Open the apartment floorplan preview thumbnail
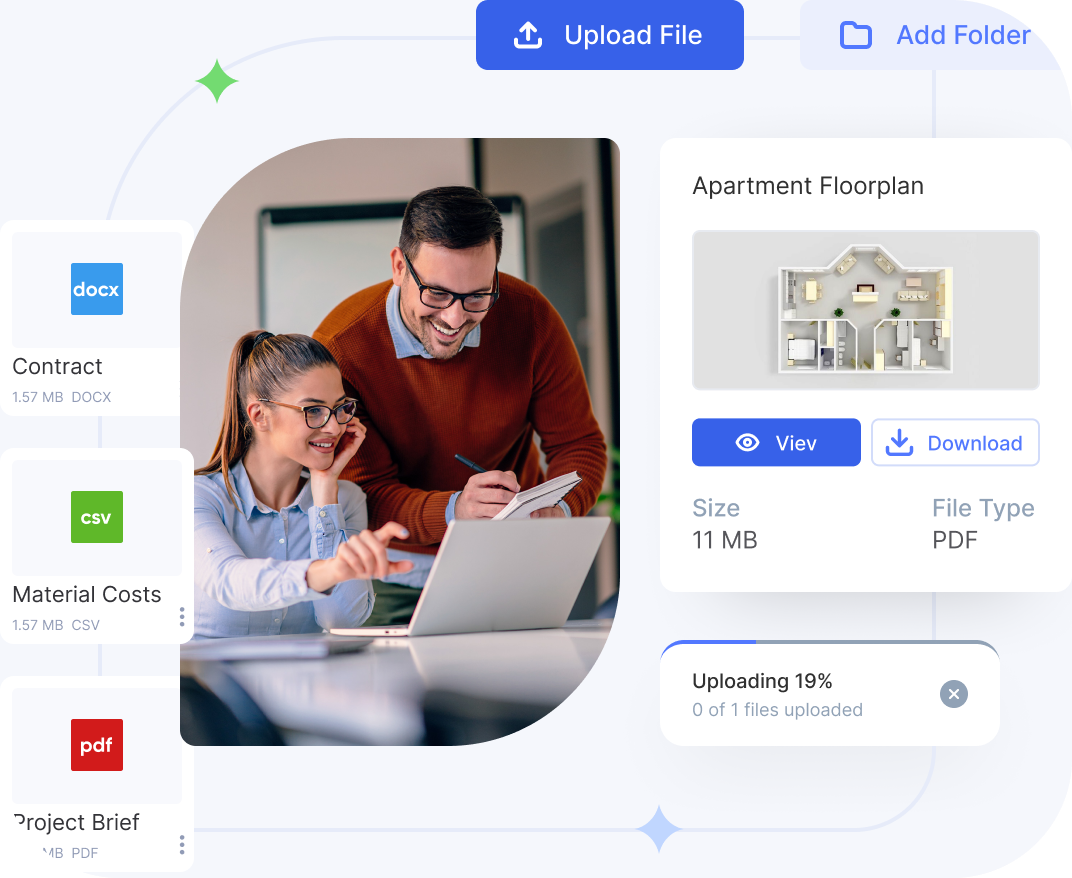Screen dimensions: 1072x878 865,310
